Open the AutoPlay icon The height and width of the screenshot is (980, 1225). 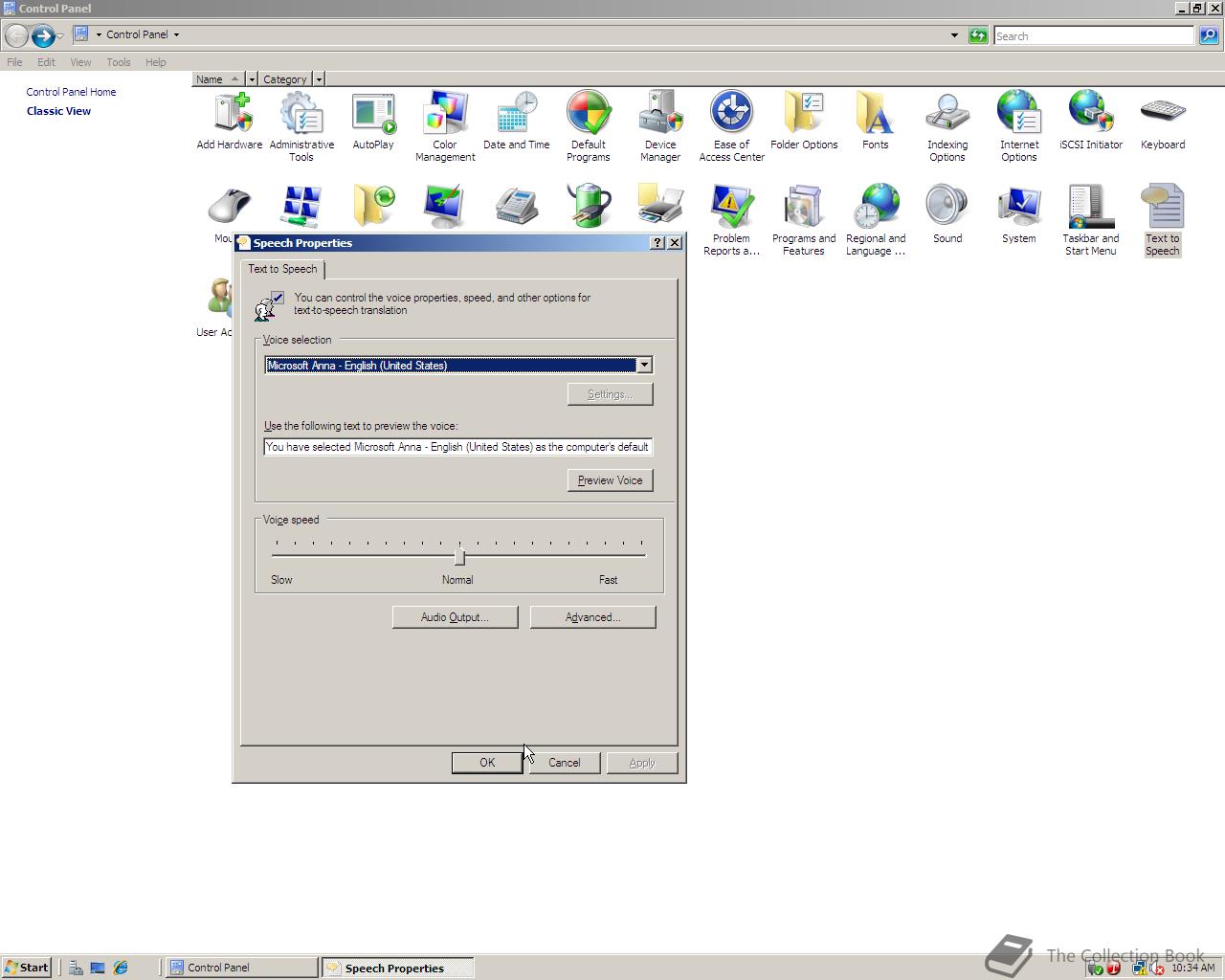pos(373,122)
